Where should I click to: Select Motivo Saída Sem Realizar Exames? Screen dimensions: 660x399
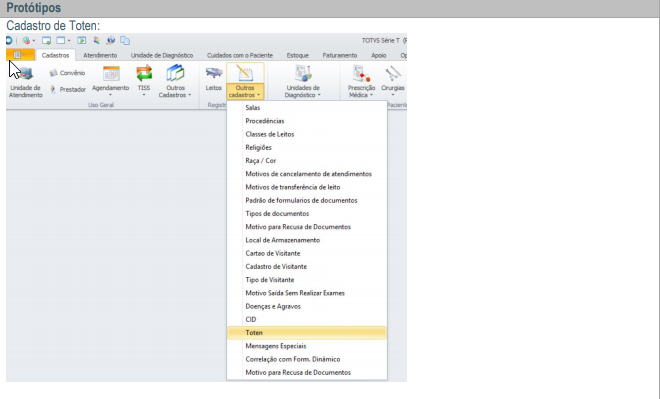307,293
